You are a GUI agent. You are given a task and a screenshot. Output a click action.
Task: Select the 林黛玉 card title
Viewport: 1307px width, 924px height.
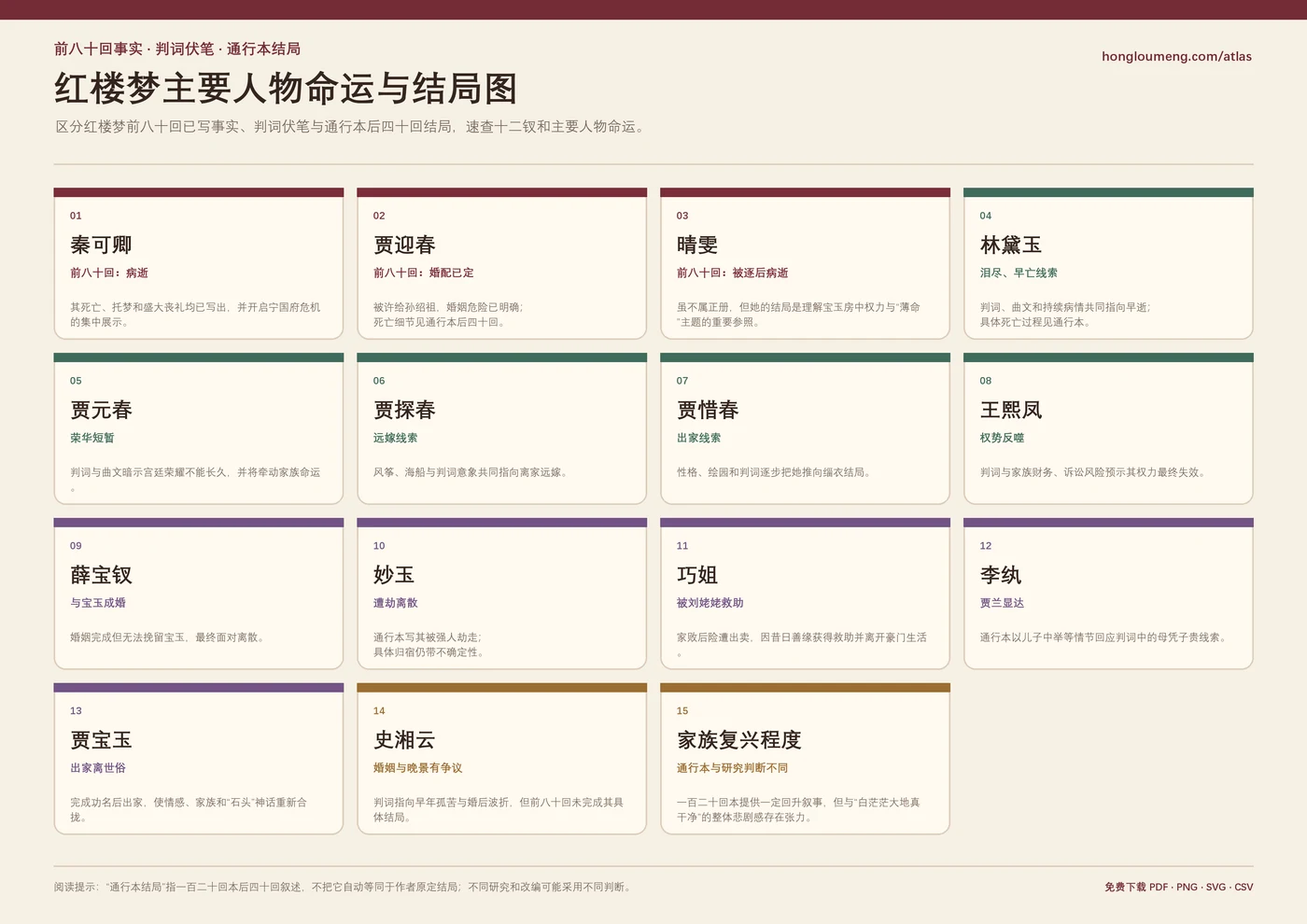click(1011, 245)
